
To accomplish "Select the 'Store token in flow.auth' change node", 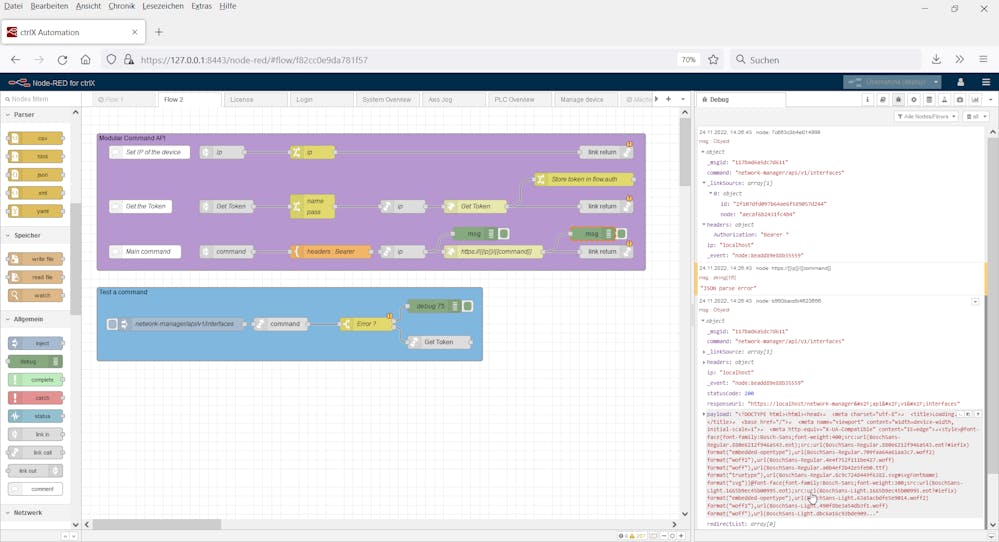I will point(584,180).
